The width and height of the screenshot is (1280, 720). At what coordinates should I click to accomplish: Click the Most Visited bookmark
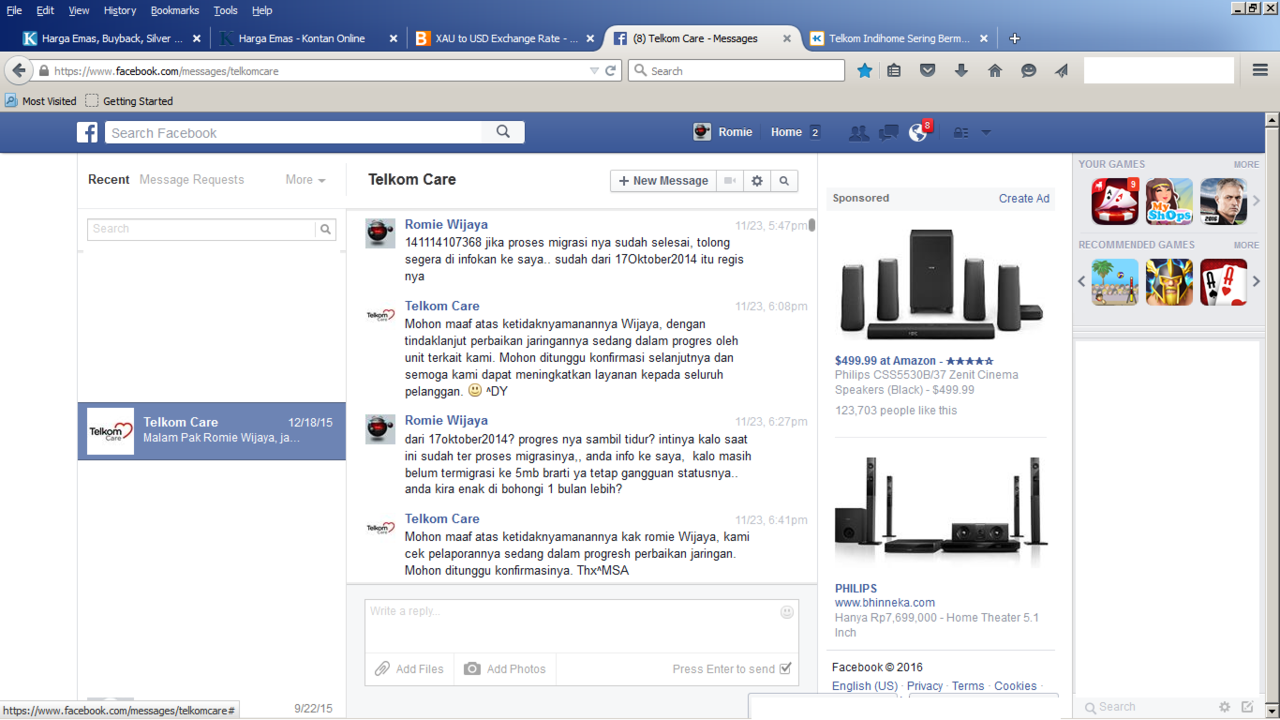coord(41,101)
